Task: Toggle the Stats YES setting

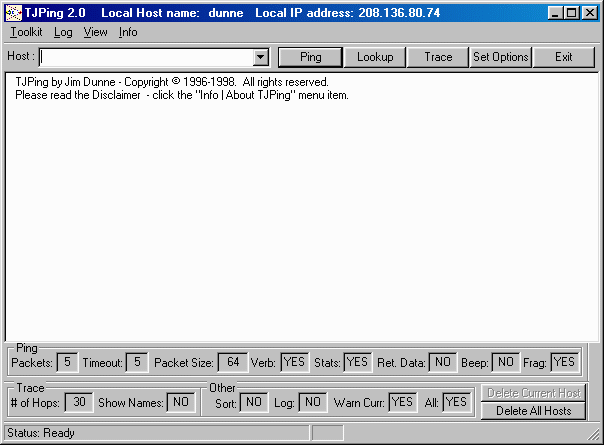Action: [x=357, y=362]
